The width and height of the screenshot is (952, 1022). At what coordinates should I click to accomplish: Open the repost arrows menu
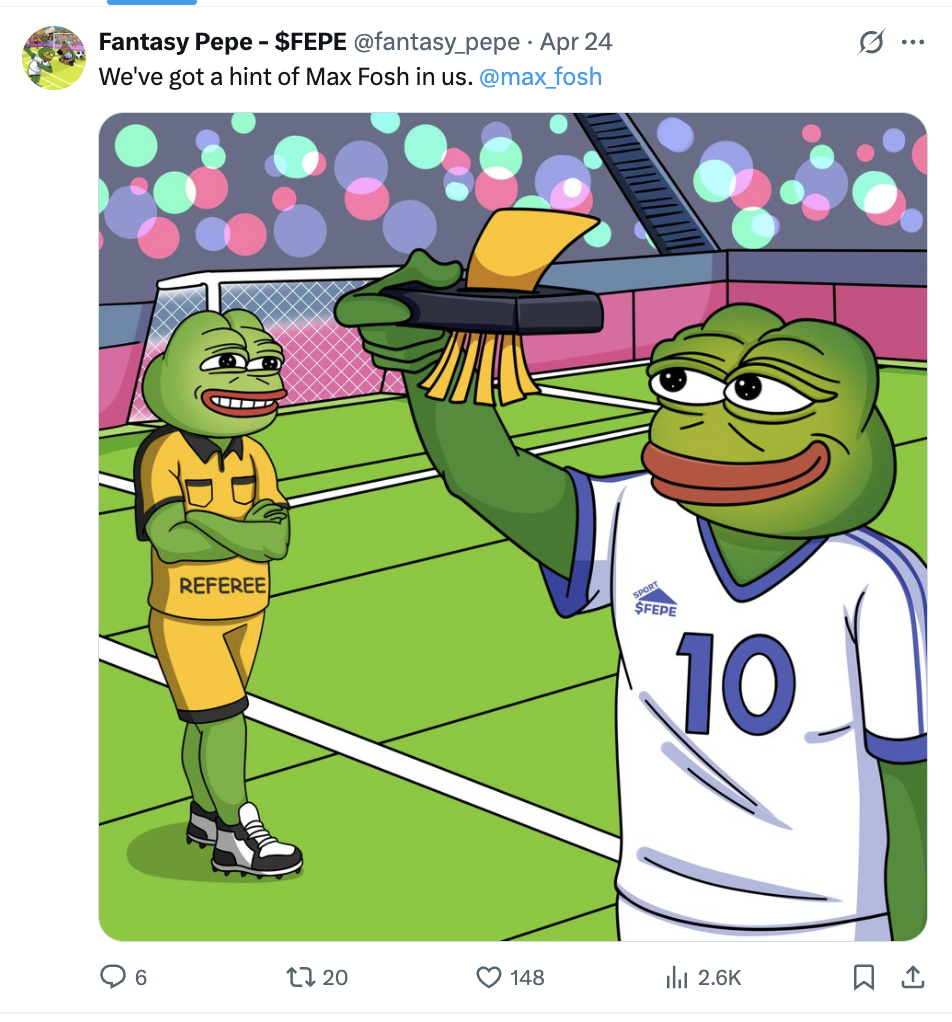click(301, 976)
